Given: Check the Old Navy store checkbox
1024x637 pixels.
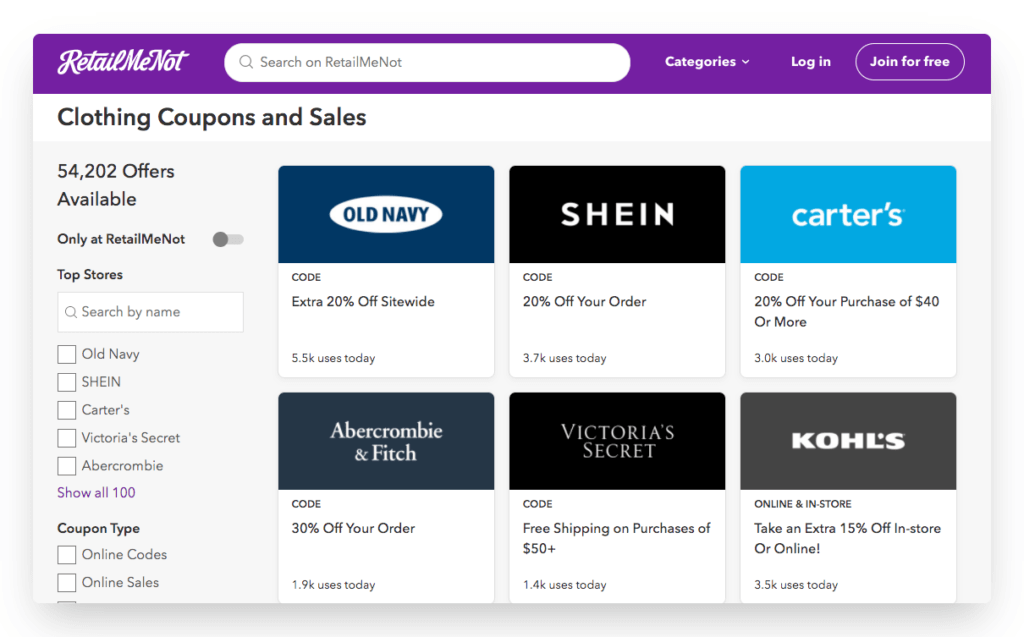Looking at the screenshot, I should (67, 354).
